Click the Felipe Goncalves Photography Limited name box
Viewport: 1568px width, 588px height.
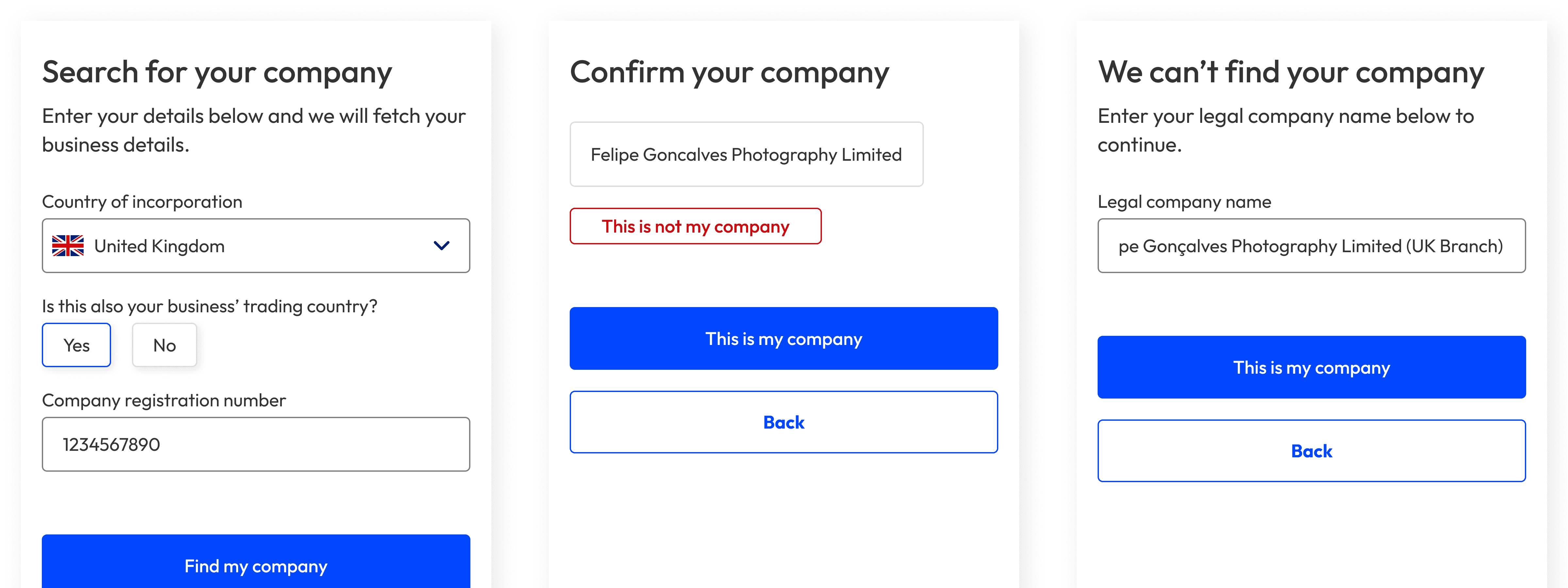(x=746, y=154)
